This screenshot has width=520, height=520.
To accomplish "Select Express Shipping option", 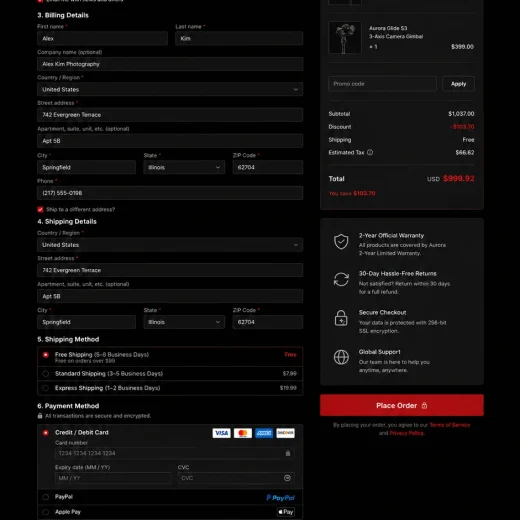I will coord(46,388).
